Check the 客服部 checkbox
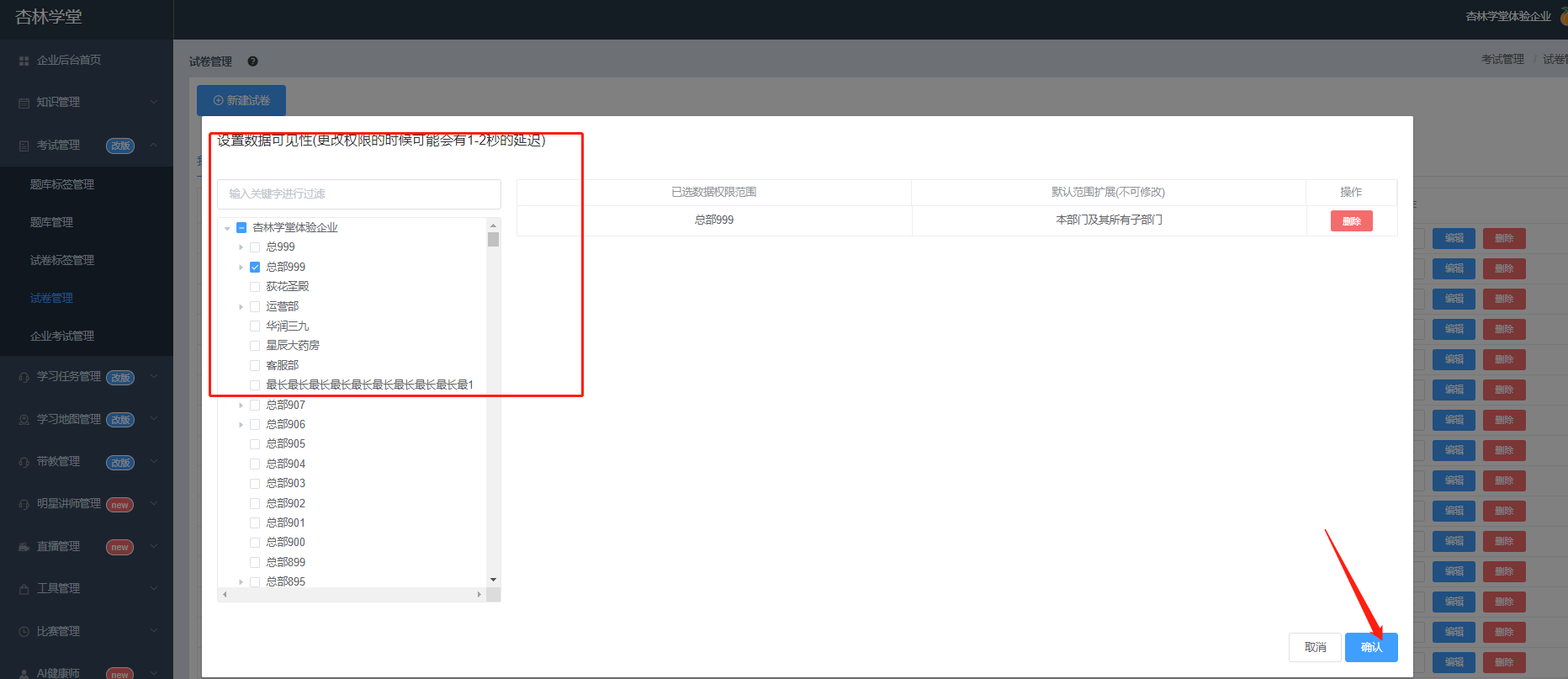The height and width of the screenshot is (679, 1568). coord(255,365)
